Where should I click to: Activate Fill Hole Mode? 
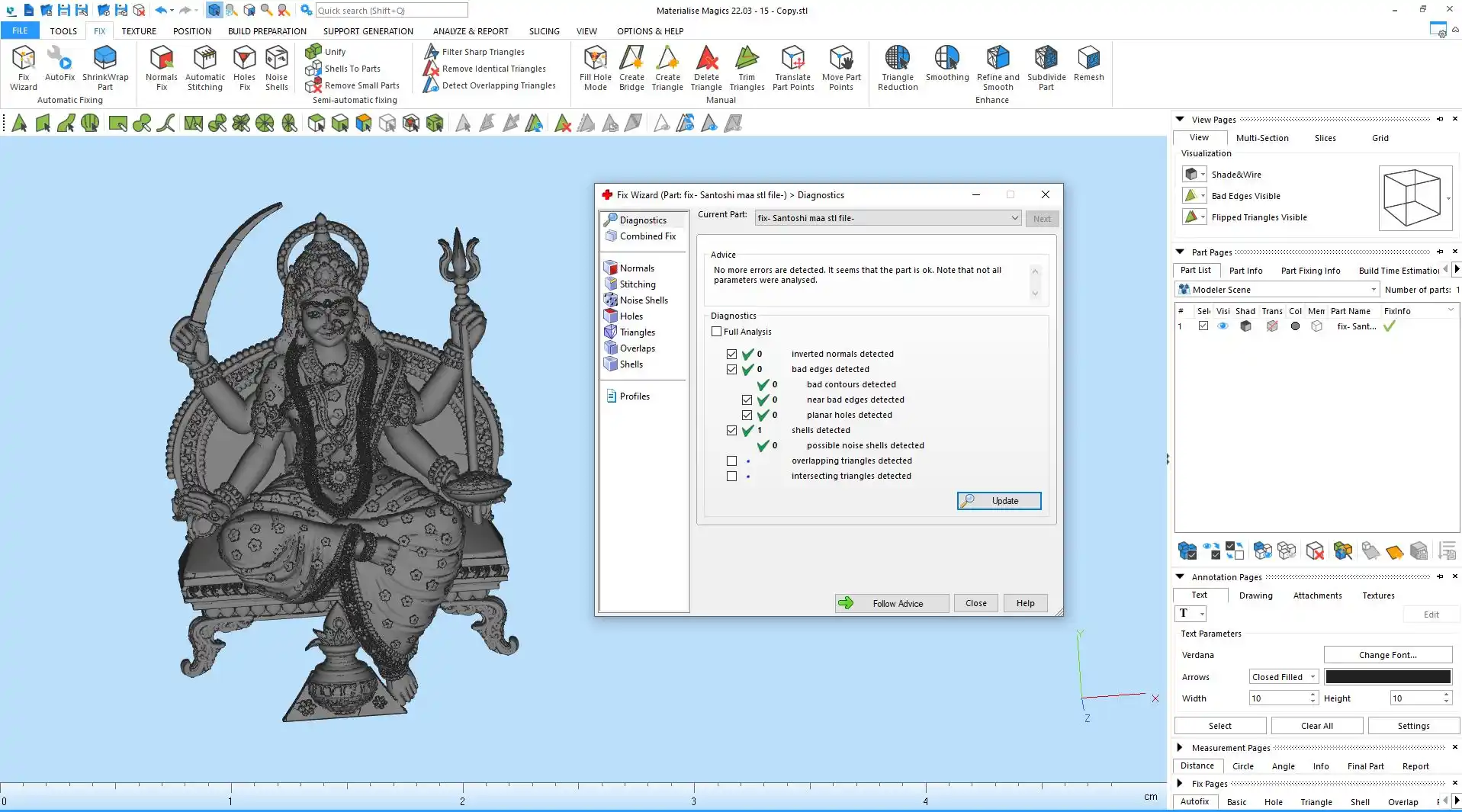(595, 67)
